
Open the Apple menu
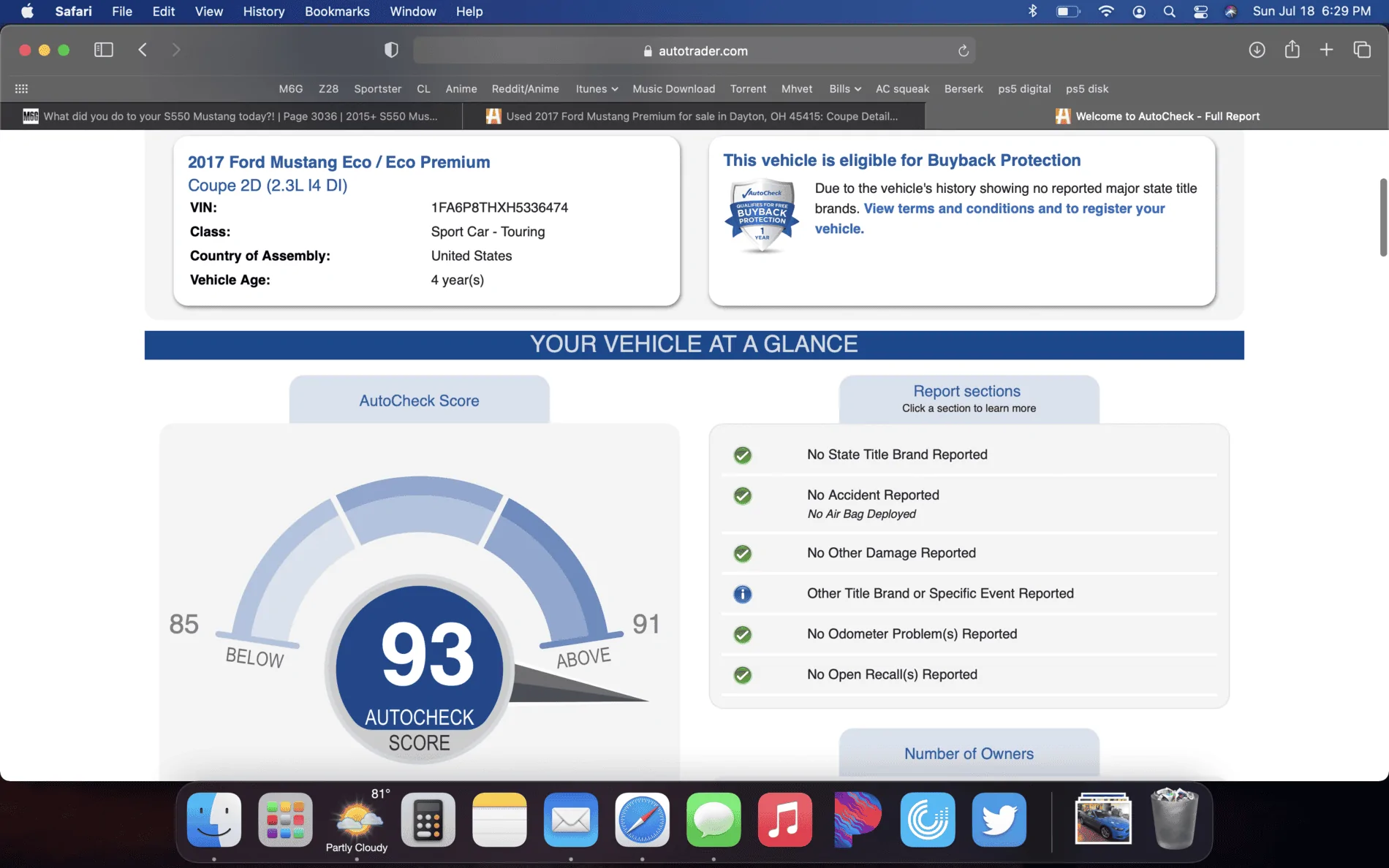coord(27,11)
